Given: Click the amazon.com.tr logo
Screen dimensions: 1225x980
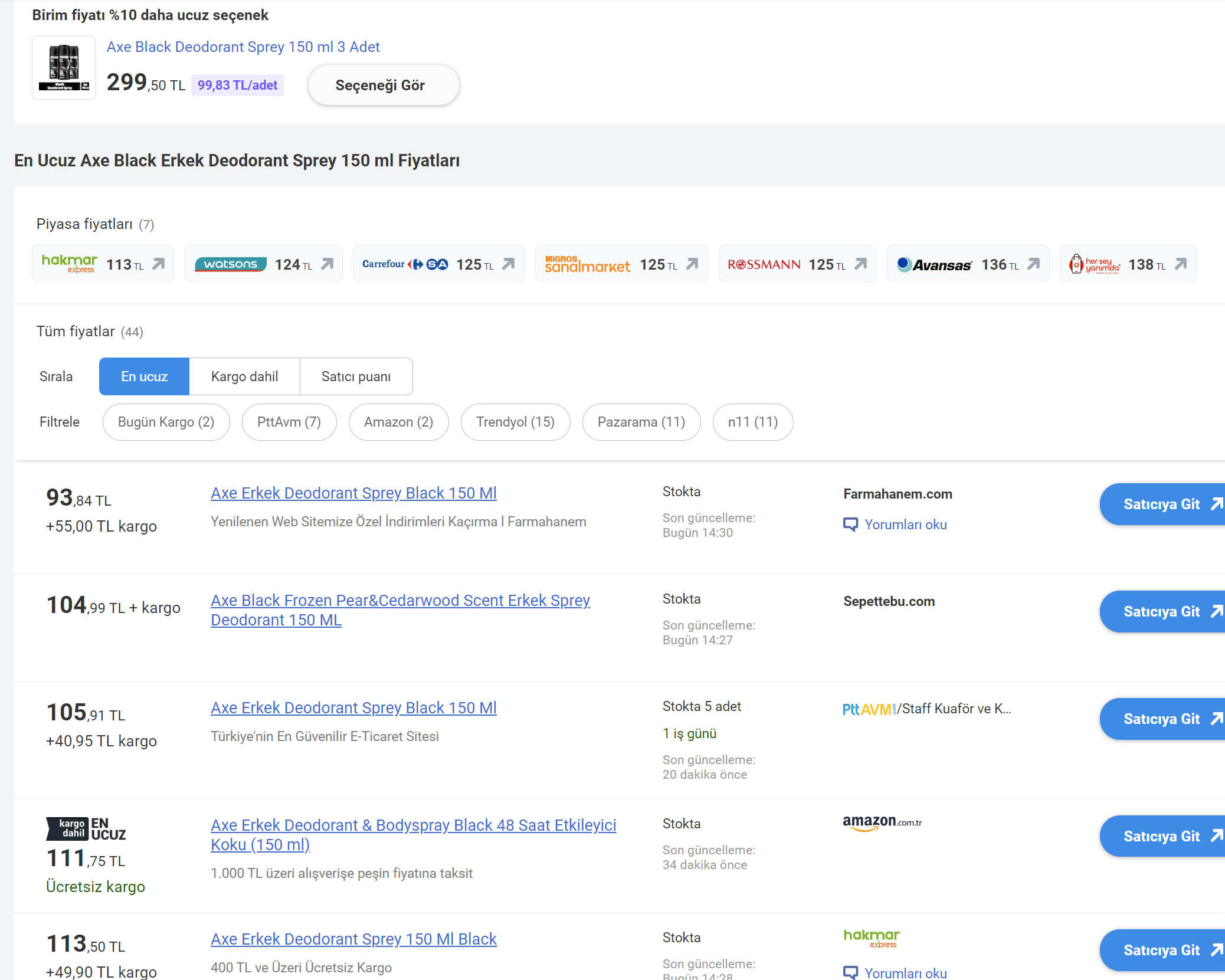Looking at the screenshot, I should click(882, 823).
